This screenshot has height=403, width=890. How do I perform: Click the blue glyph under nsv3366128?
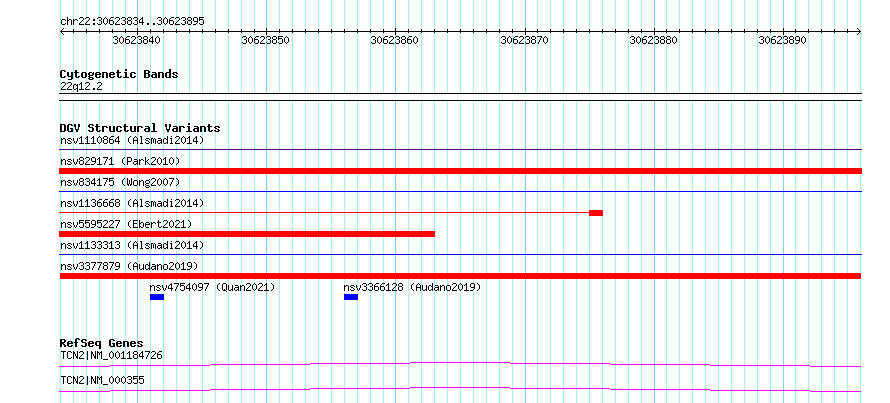point(351,297)
